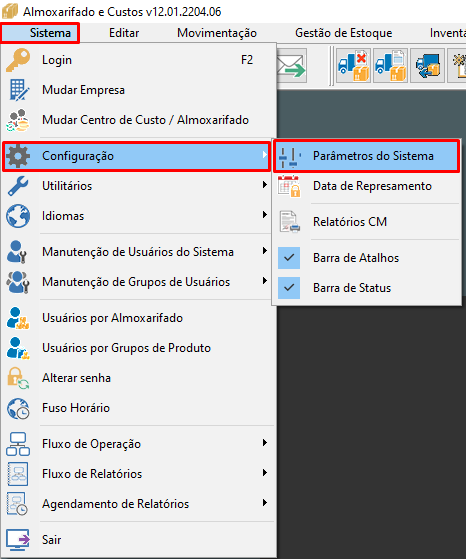
Task: Open the Editar menu
Action: point(124,33)
